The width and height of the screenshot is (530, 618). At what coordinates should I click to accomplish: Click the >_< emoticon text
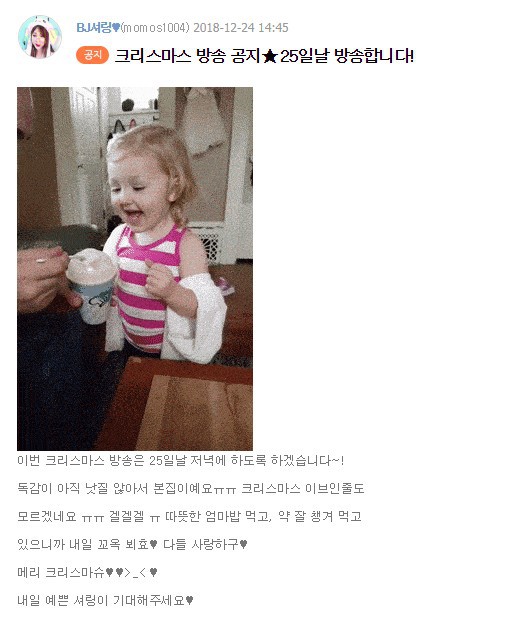[136, 572]
